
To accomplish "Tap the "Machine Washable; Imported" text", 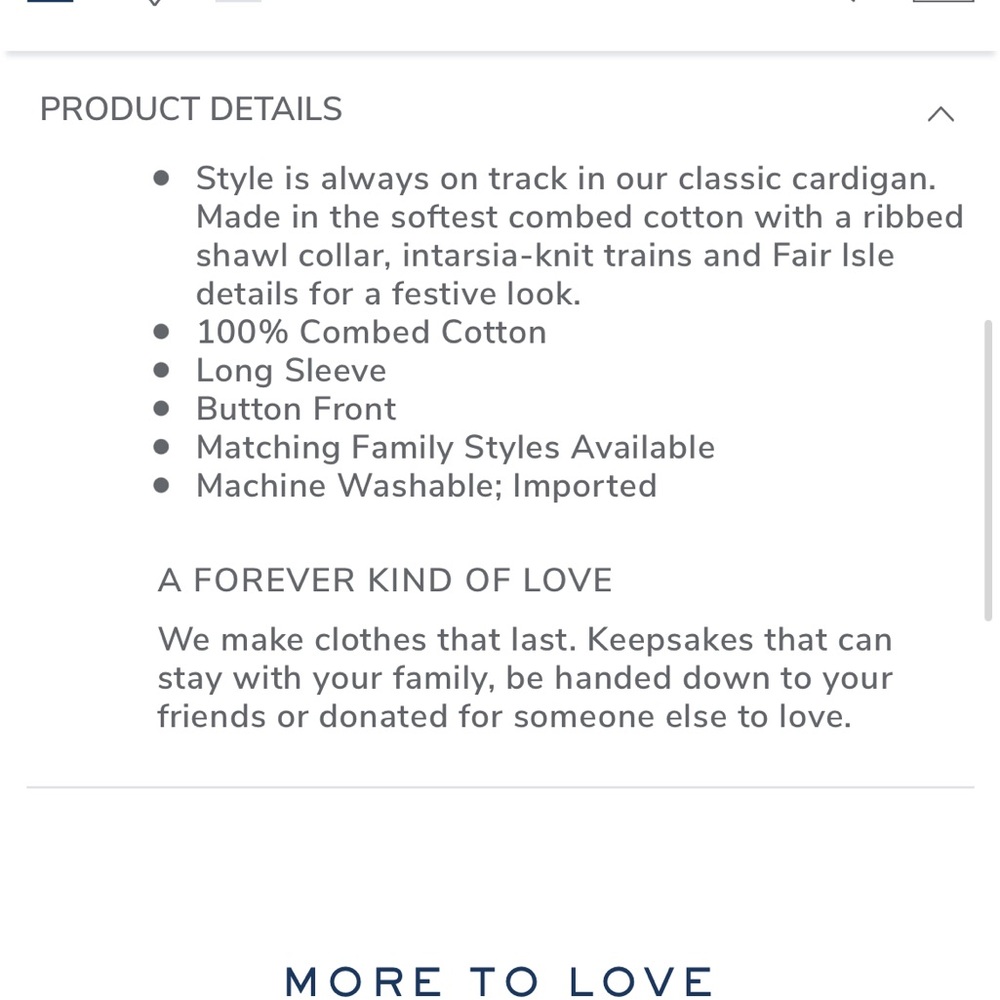I will (x=426, y=486).
